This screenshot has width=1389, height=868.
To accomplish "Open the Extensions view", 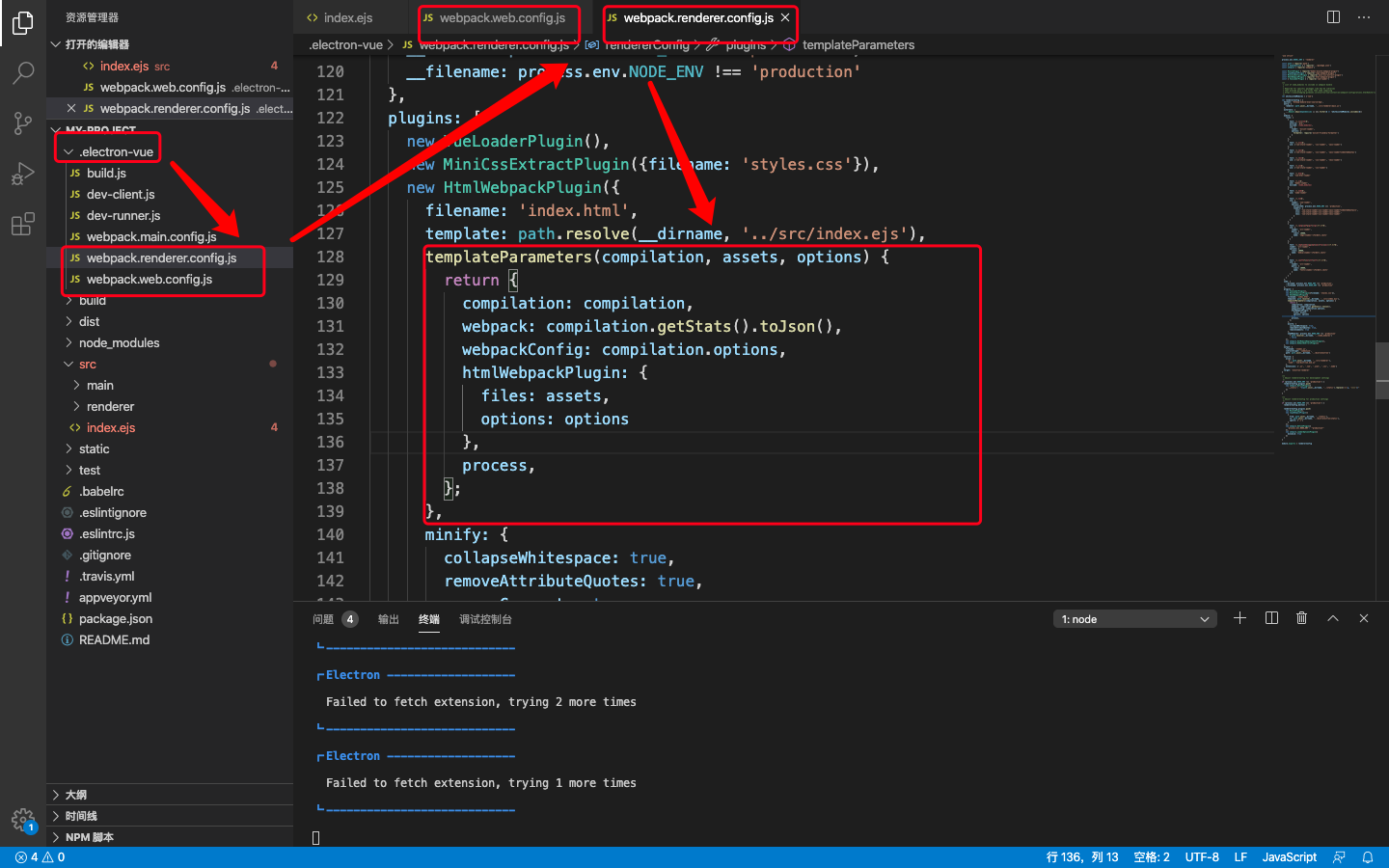I will (x=23, y=224).
